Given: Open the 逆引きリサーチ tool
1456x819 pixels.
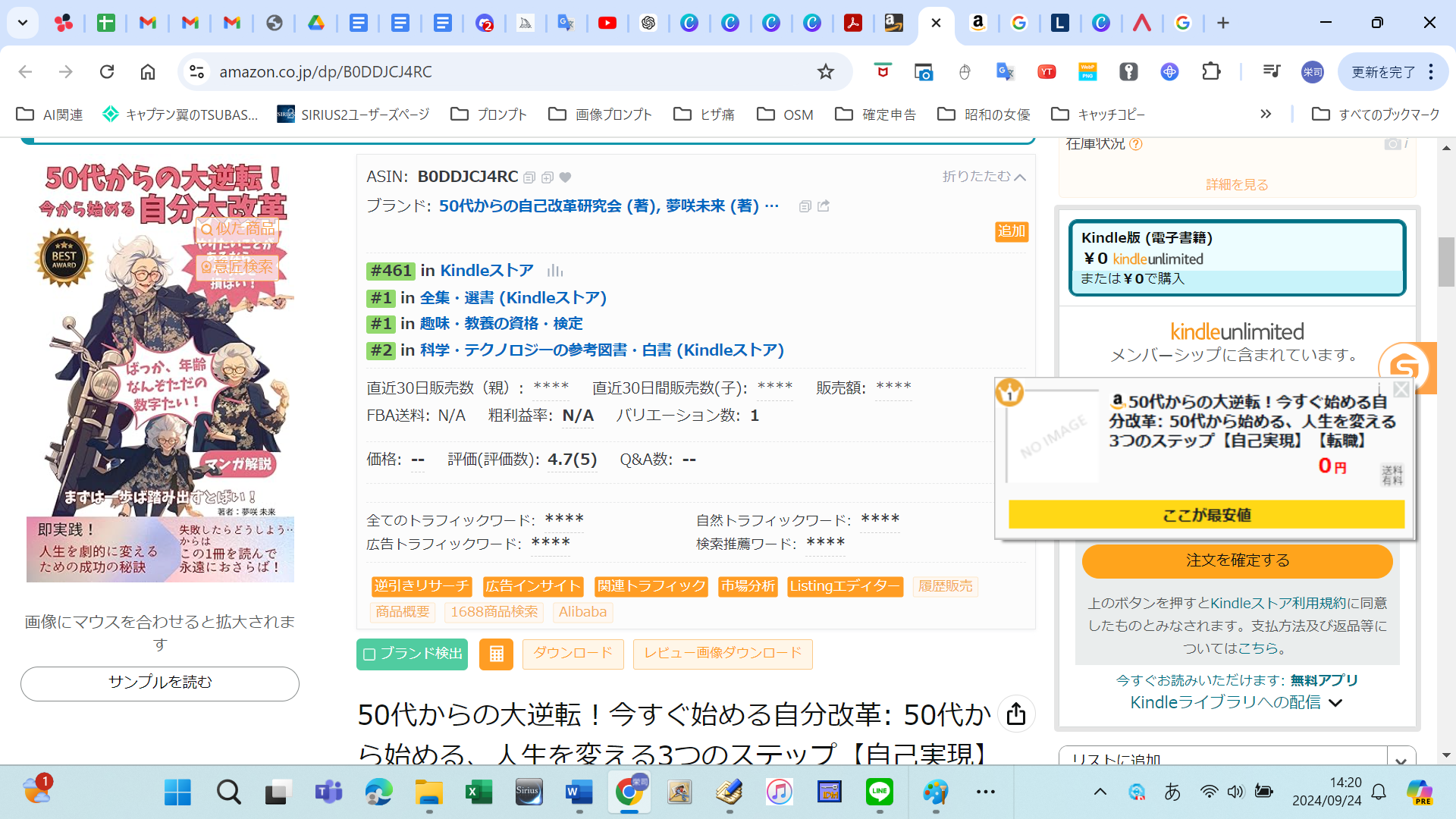Looking at the screenshot, I should point(422,586).
